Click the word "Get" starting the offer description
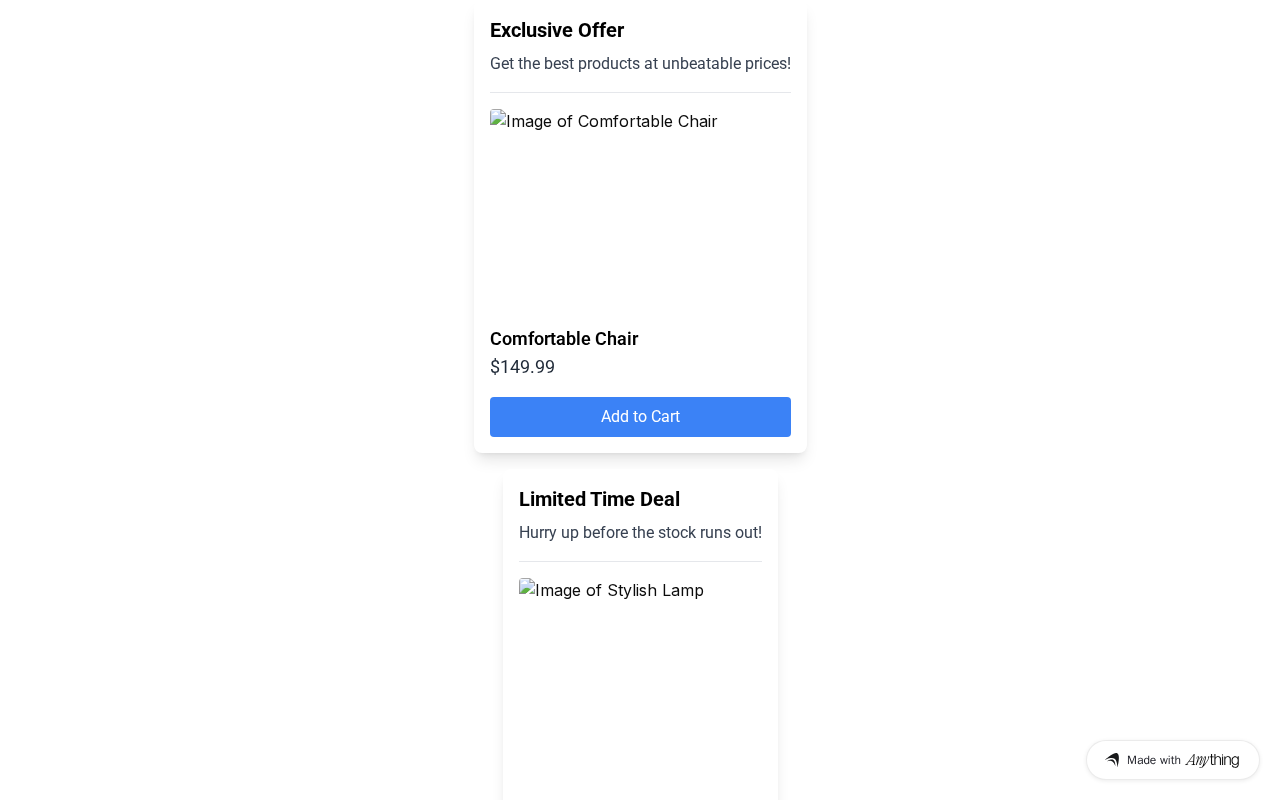This screenshot has width=1280, height=800. click(502, 64)
